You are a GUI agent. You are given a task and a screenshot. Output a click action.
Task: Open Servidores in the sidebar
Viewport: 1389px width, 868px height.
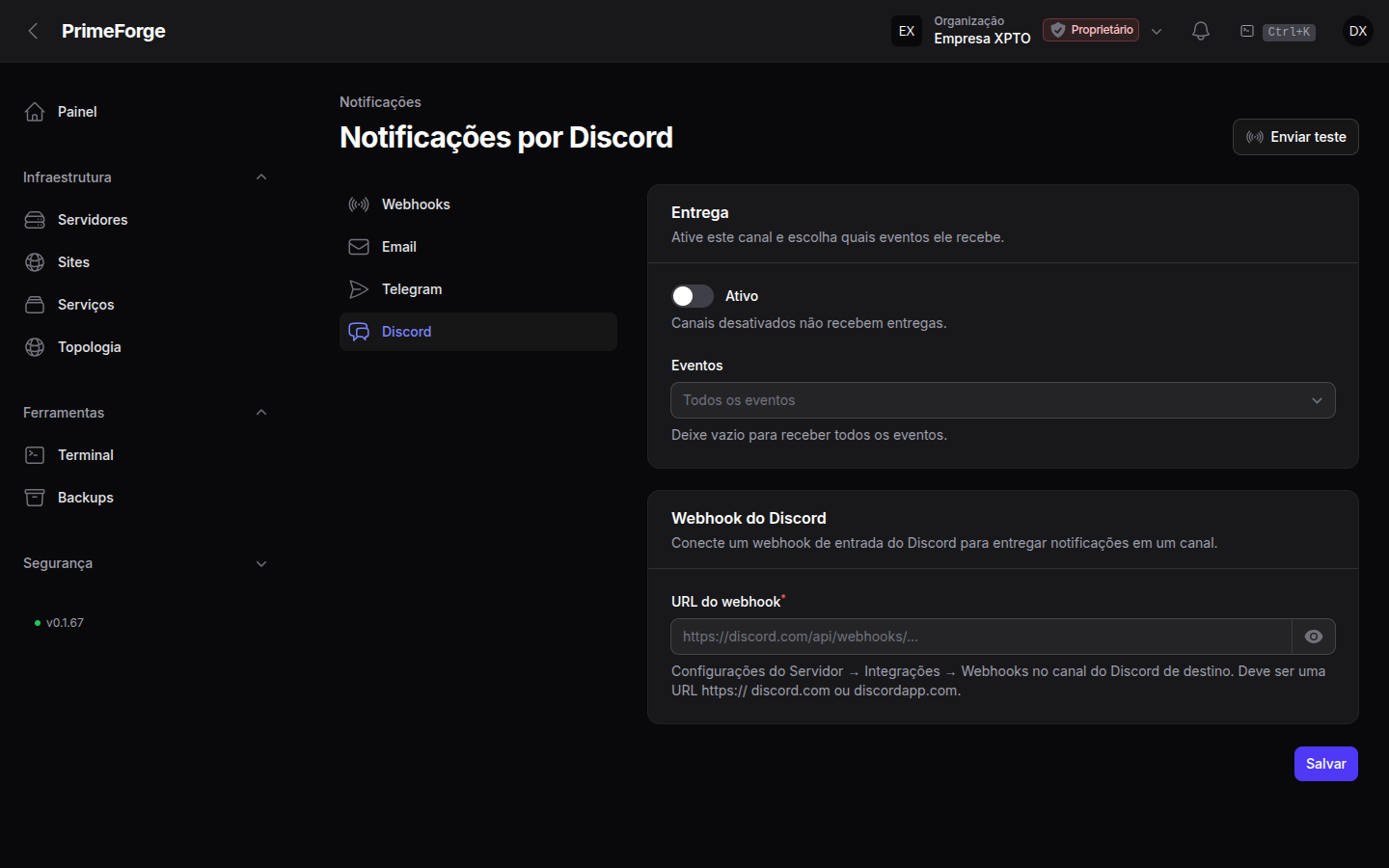click(x=145, y=220)
